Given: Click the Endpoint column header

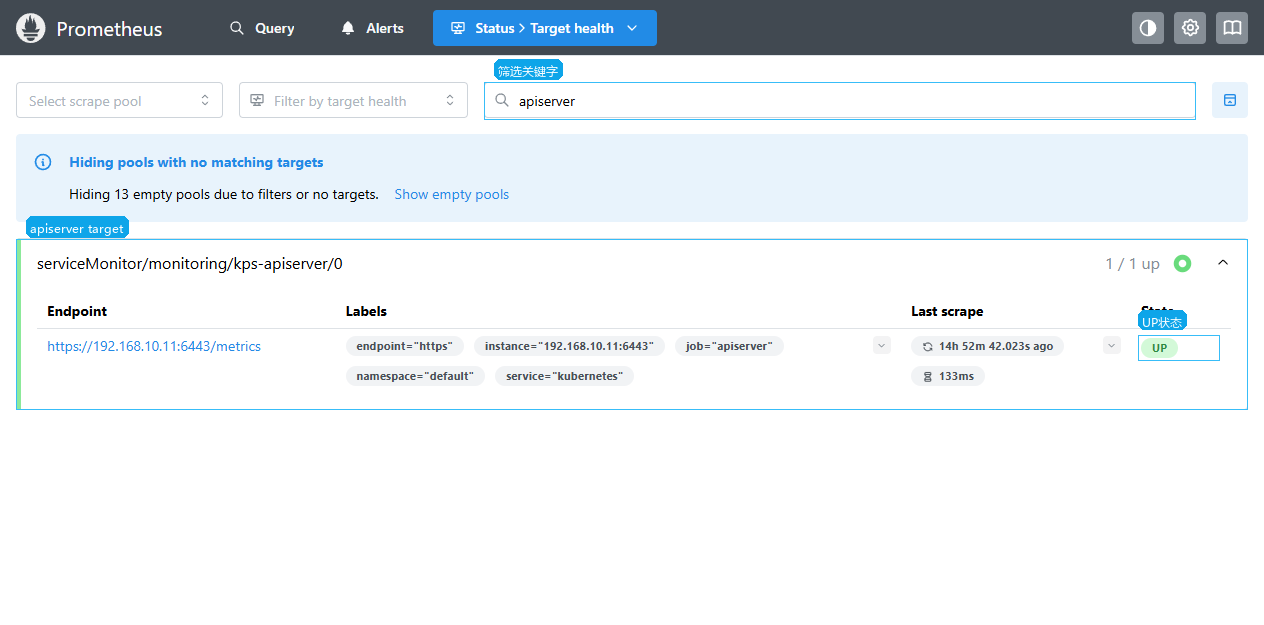Looking at the screenshot, I should point(77,311).
